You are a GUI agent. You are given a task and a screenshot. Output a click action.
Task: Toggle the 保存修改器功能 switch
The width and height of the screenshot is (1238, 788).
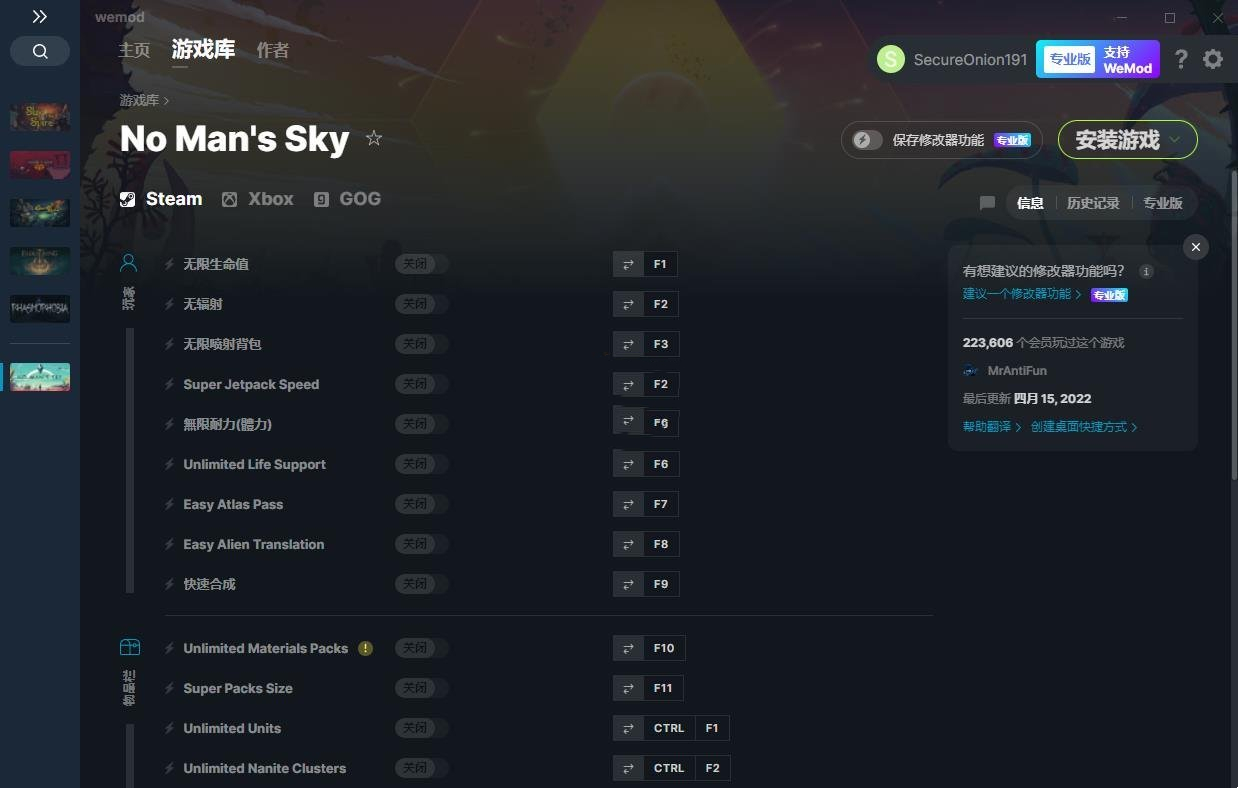click(867, 141)
